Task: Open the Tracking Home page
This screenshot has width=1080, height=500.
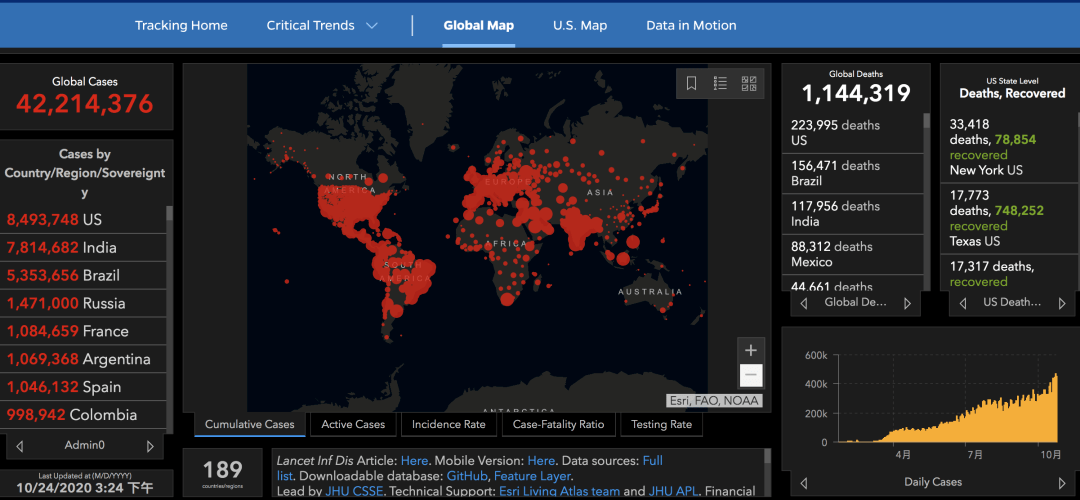Action: coord(181,25)
